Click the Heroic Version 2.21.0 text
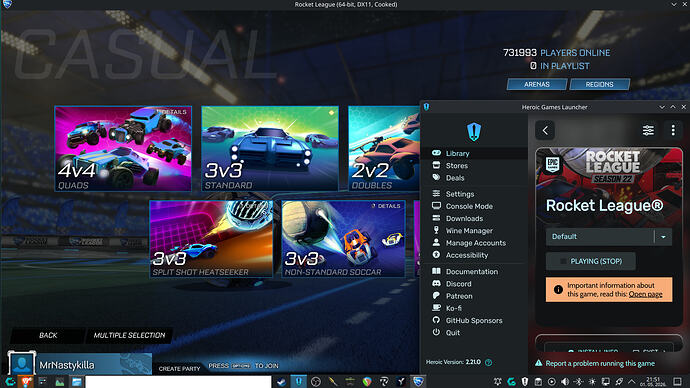690x388 pixels. pyautogui.click(x=453, y=362)
